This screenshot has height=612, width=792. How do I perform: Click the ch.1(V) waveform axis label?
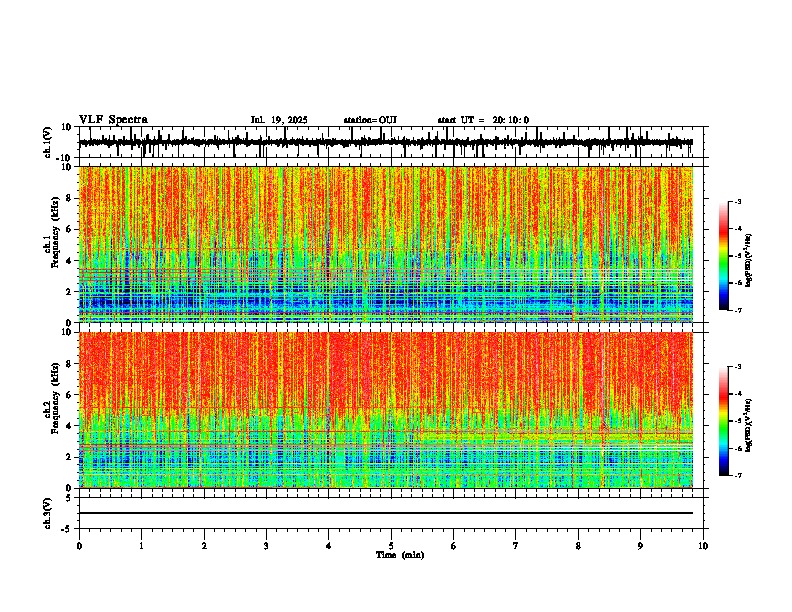48,142
